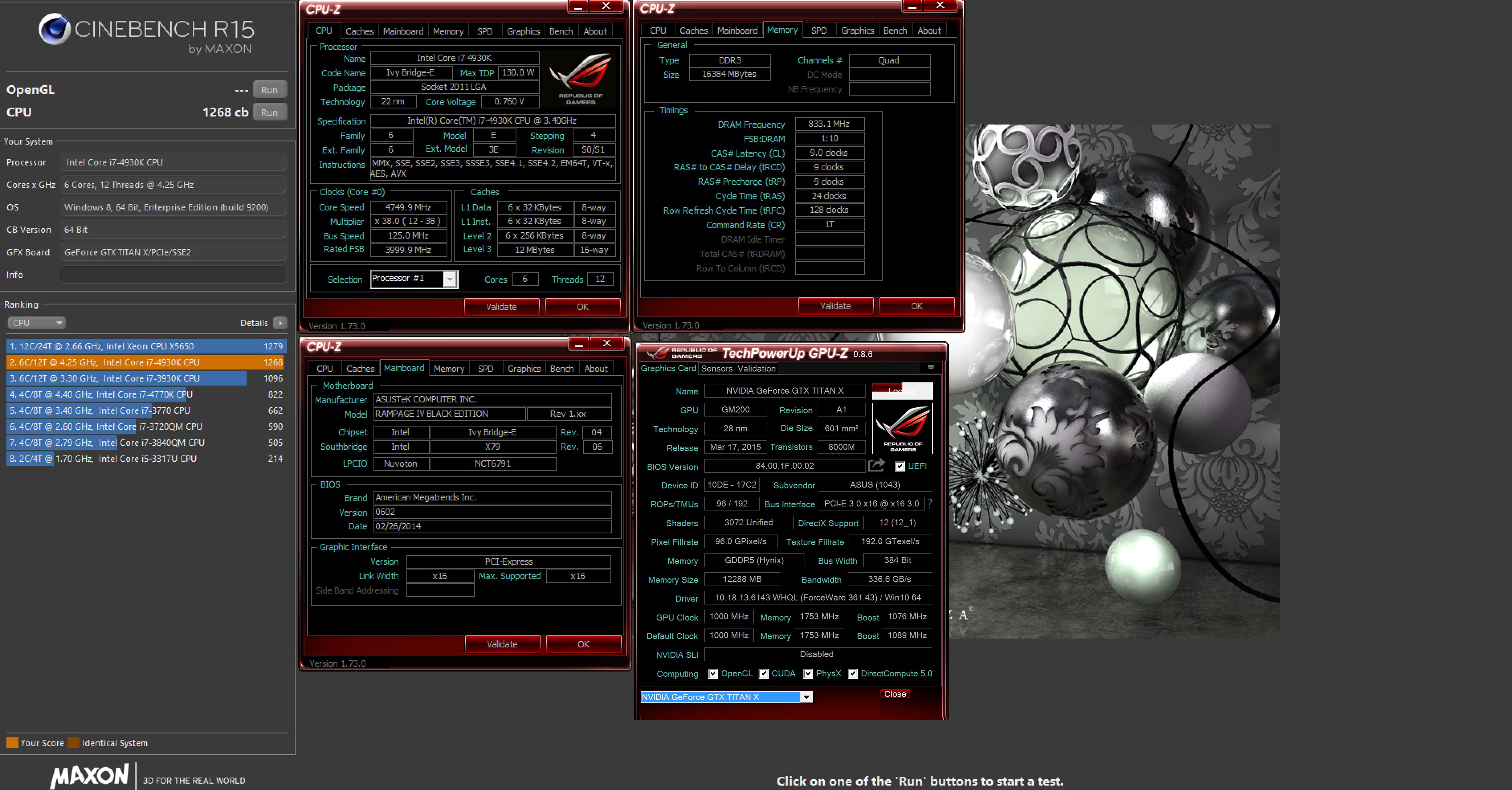Select the Intel Core i7-3770 CPU ranking row
Image resolution: width=1512 pixels, height=790 pixels.
pos(145,410)
